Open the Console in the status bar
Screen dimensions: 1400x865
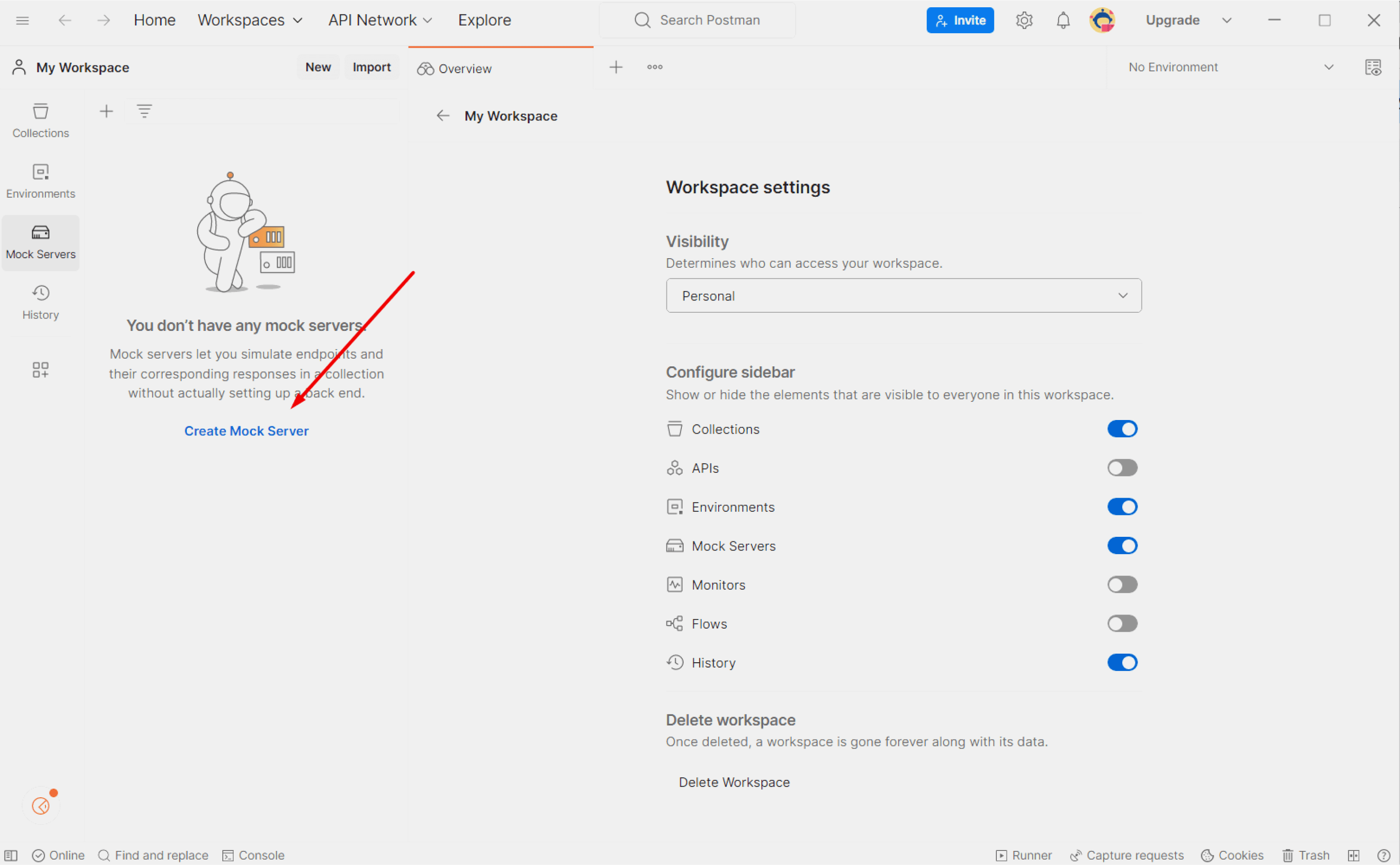pyautogui.click(x=253, y=855)
